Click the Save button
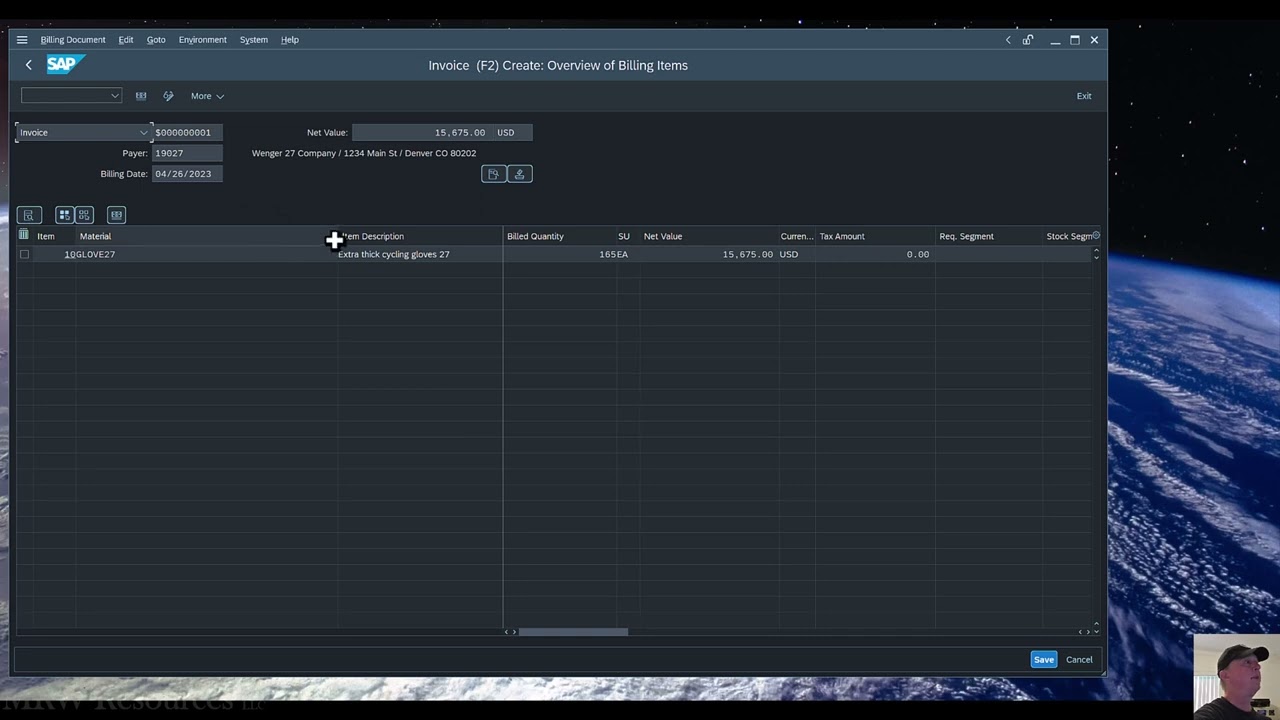1280x720 pixels. [x=1044, y=660]
